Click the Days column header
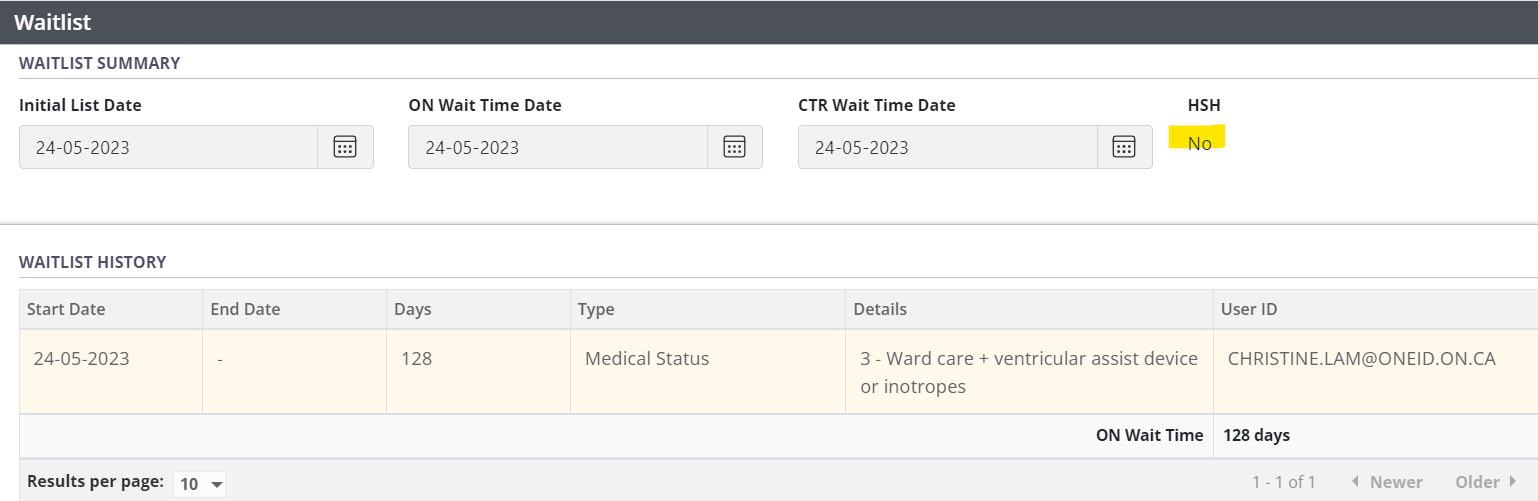1538x501 pixels. point(413,309)
